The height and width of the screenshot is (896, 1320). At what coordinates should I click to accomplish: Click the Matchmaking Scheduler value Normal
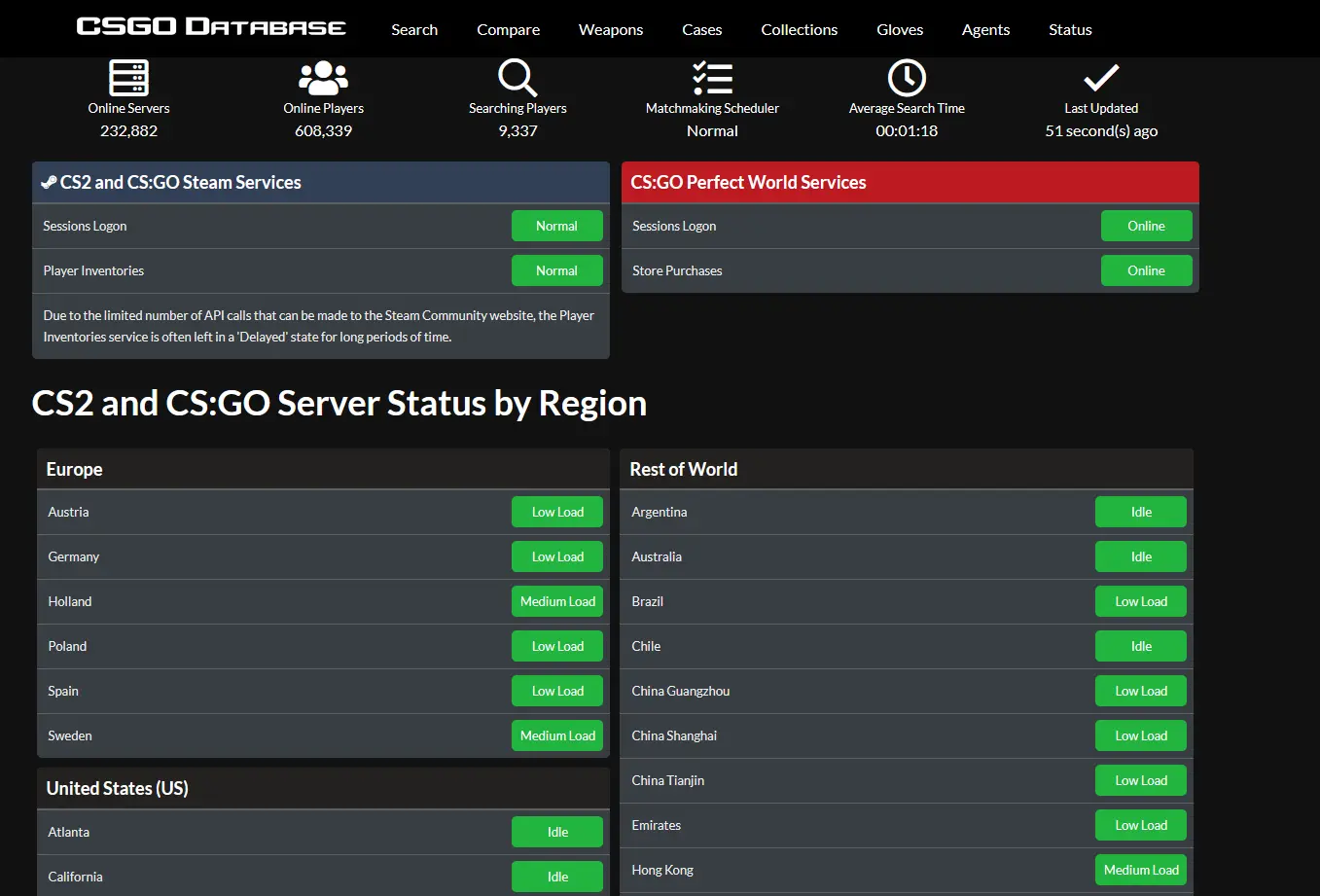pos(712,130)
